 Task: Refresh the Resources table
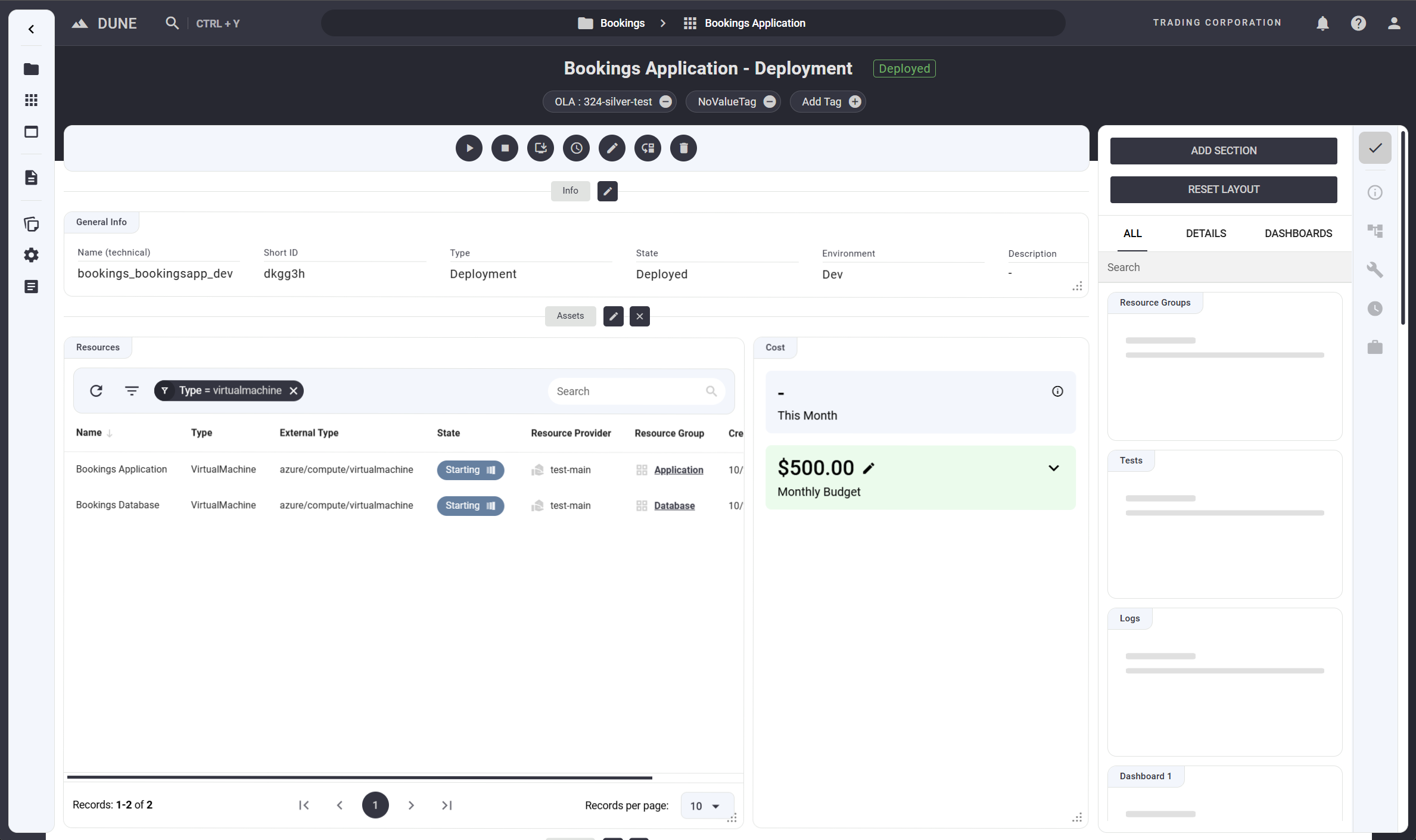(96, 391)
